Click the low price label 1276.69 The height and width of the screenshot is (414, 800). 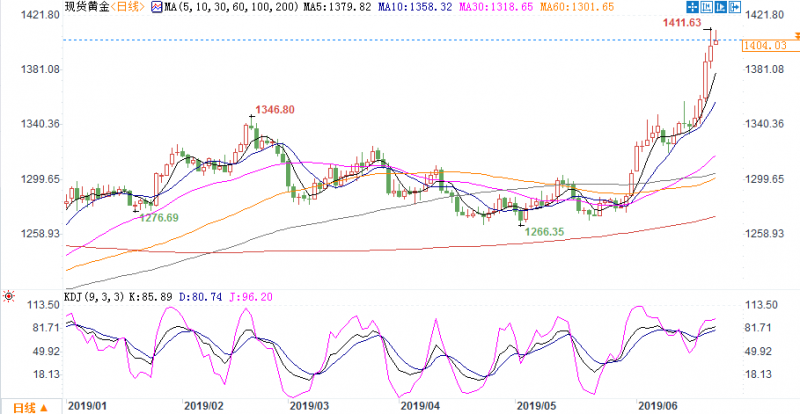[x=159, y=218]
